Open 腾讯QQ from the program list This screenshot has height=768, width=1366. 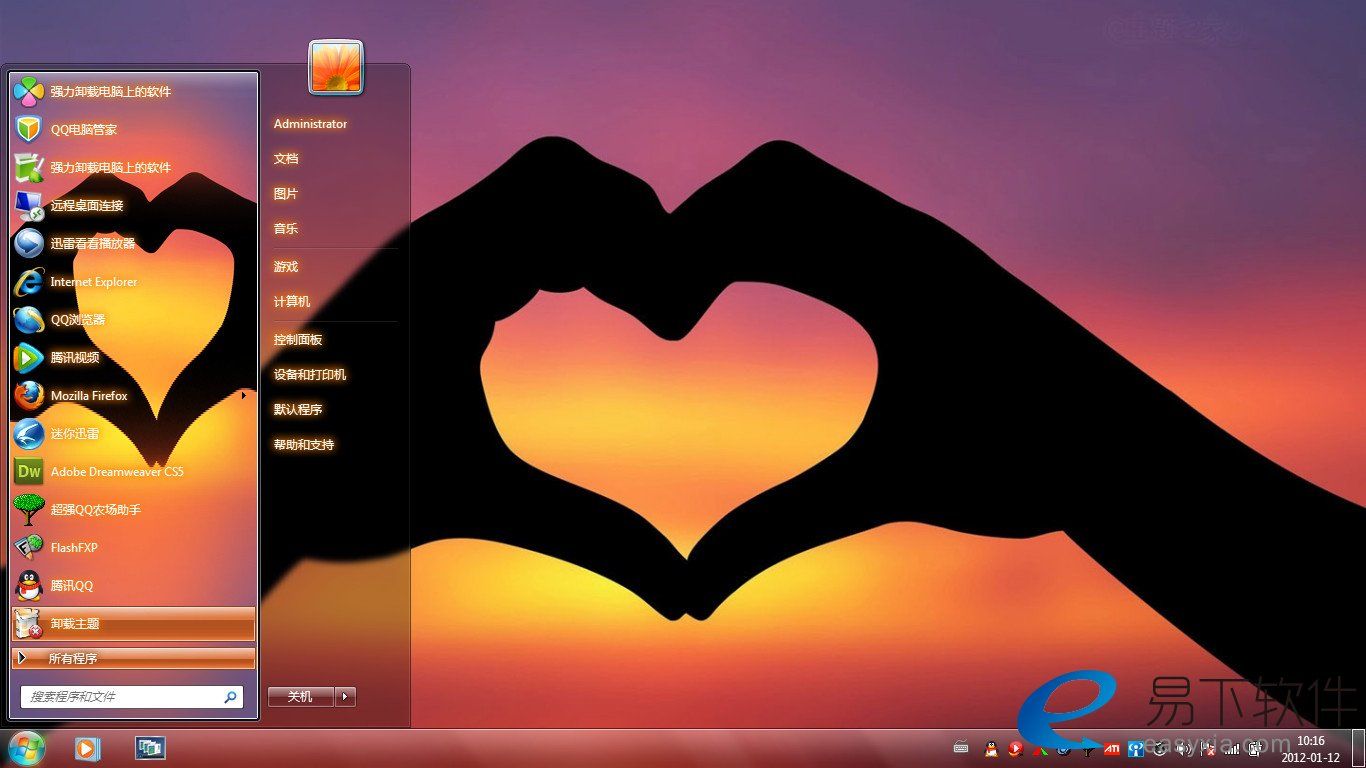point(133,586)
